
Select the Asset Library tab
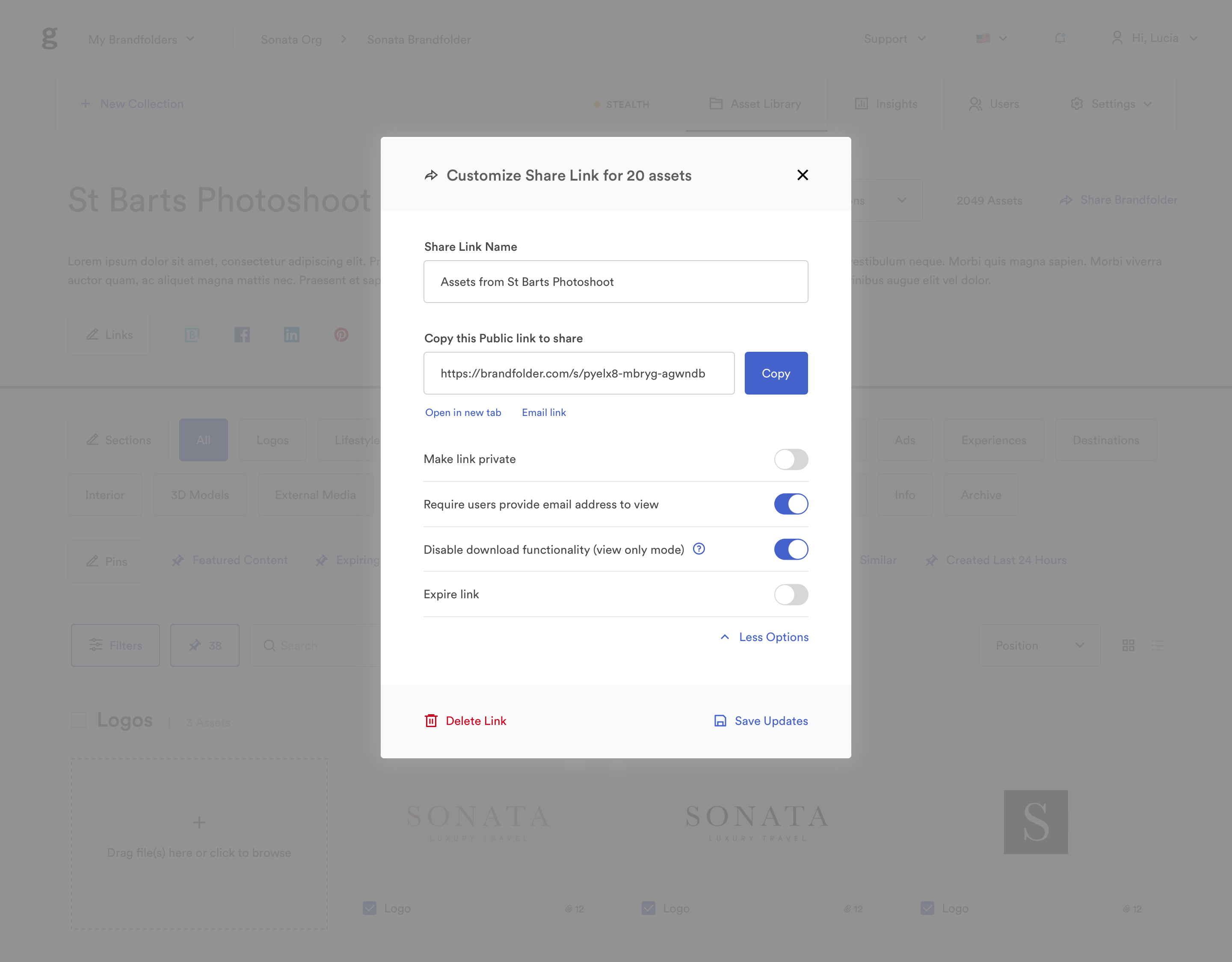tap(755, 104)
